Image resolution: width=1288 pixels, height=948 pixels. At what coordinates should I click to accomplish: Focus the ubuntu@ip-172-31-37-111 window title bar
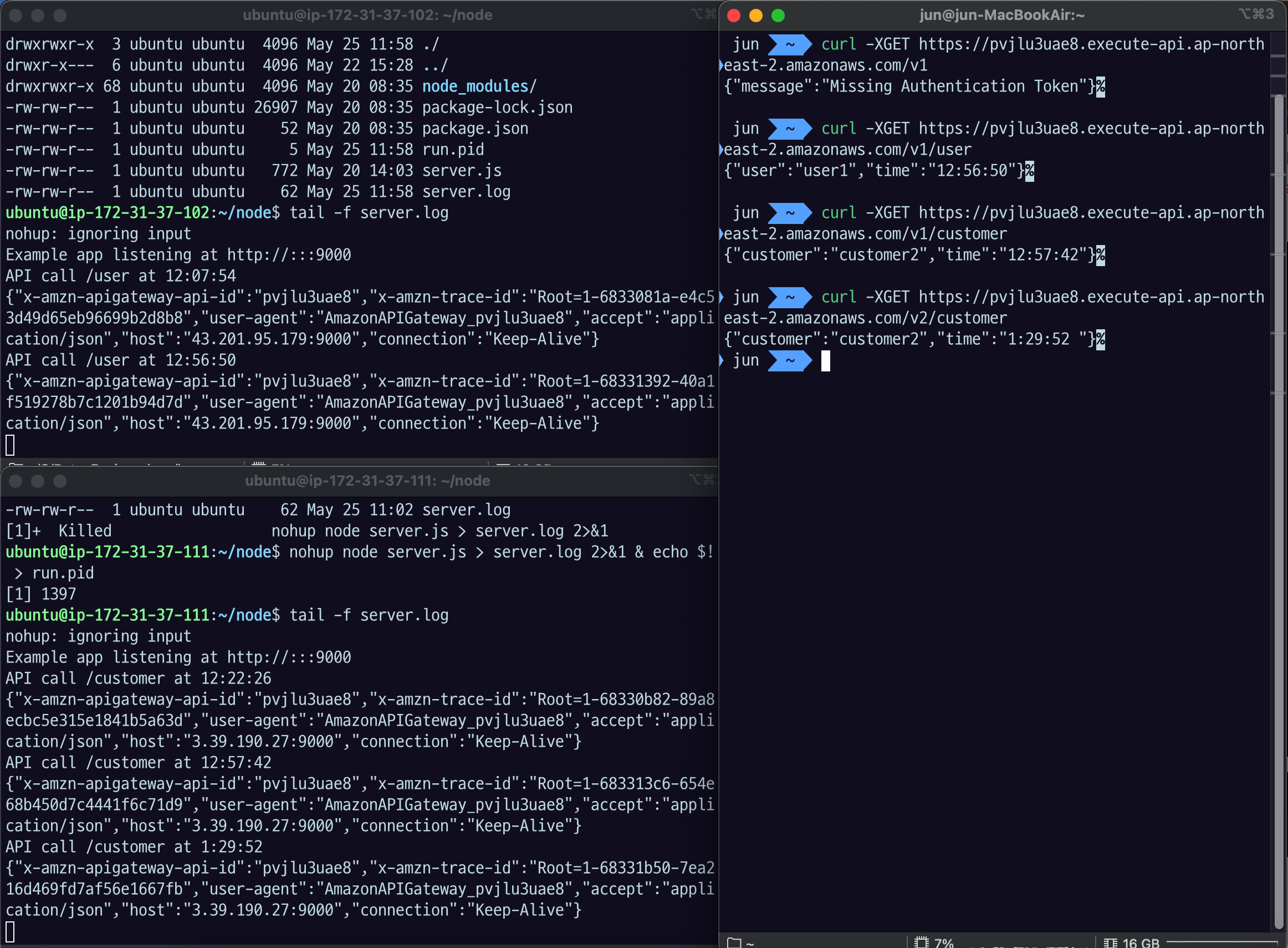(x=367, y=481)
